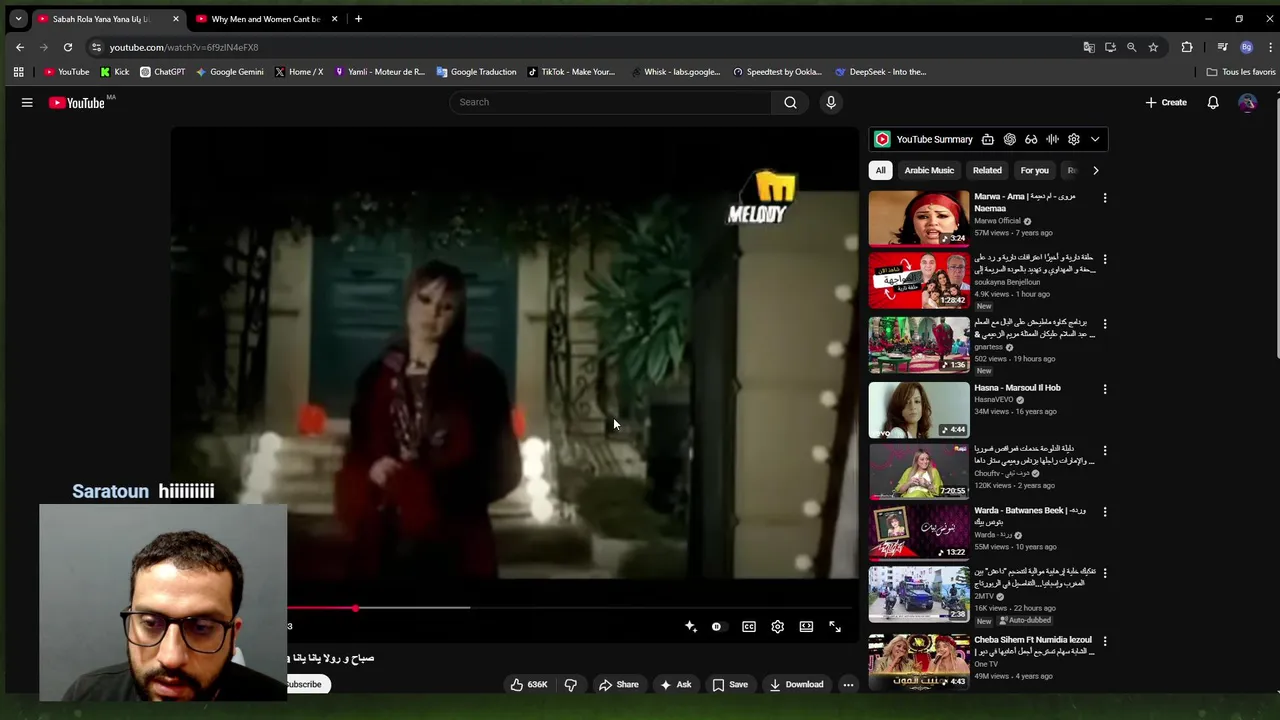Viewport: 1280px width, 720px height.
Task: Toggle subtitles with the CC button
Action: pos(749,626)
